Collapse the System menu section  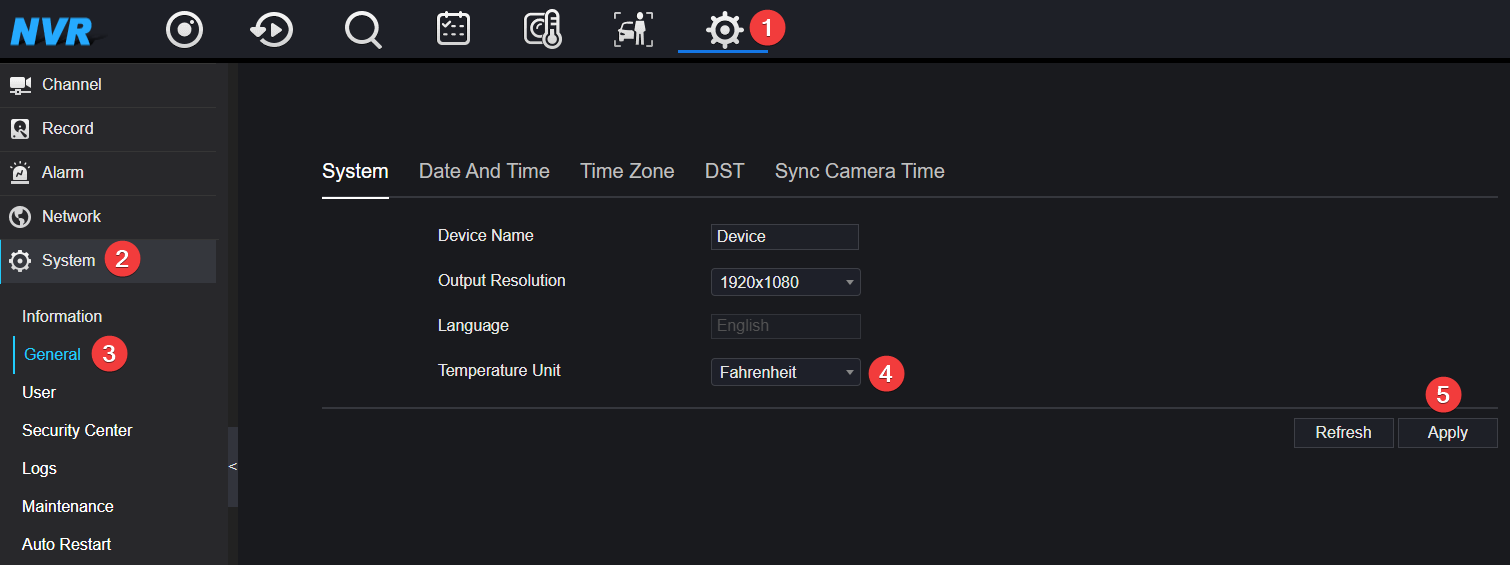[108, 261]
